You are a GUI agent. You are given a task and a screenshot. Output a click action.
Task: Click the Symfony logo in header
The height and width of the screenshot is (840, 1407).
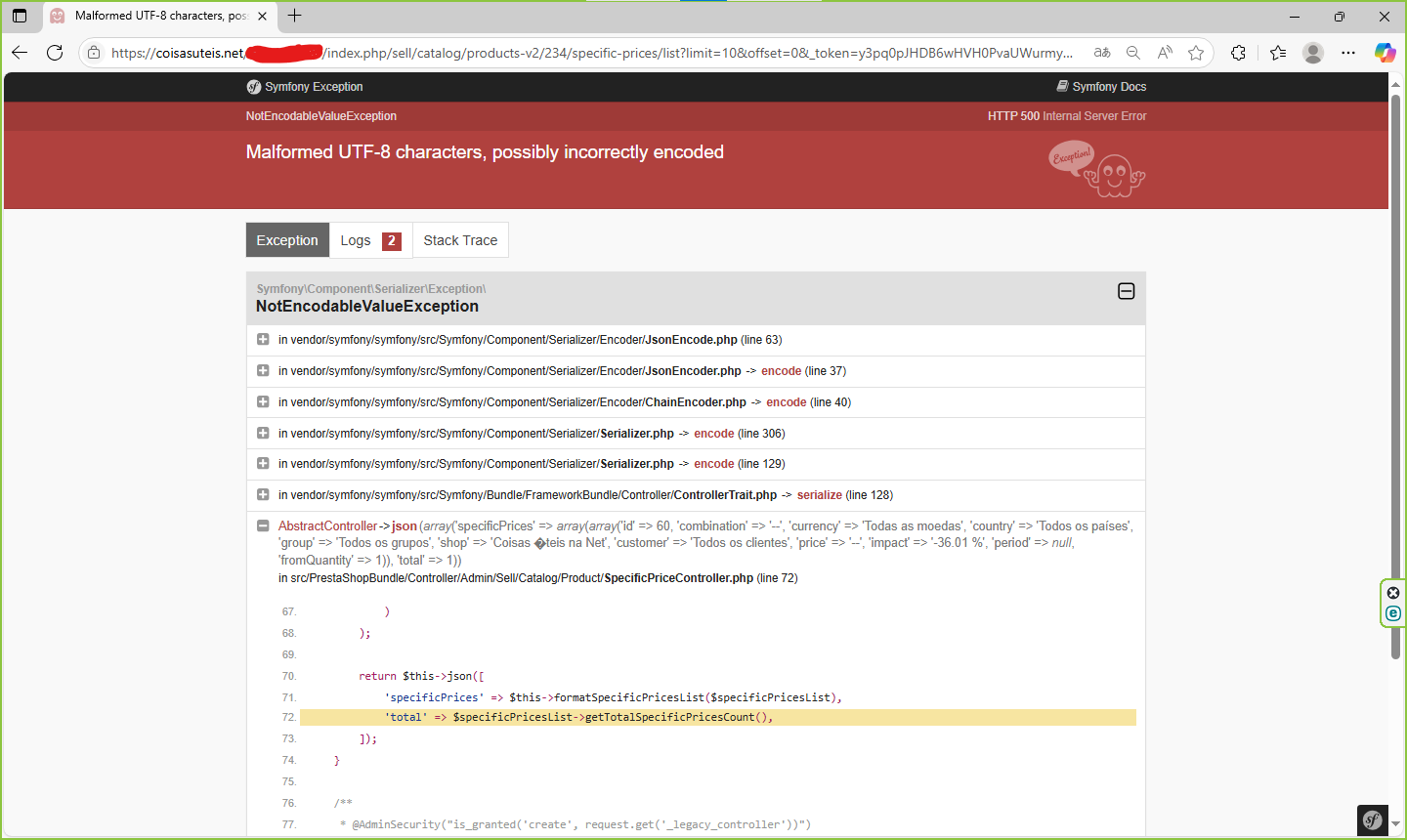pyautogui.click(x=254, y=87)
